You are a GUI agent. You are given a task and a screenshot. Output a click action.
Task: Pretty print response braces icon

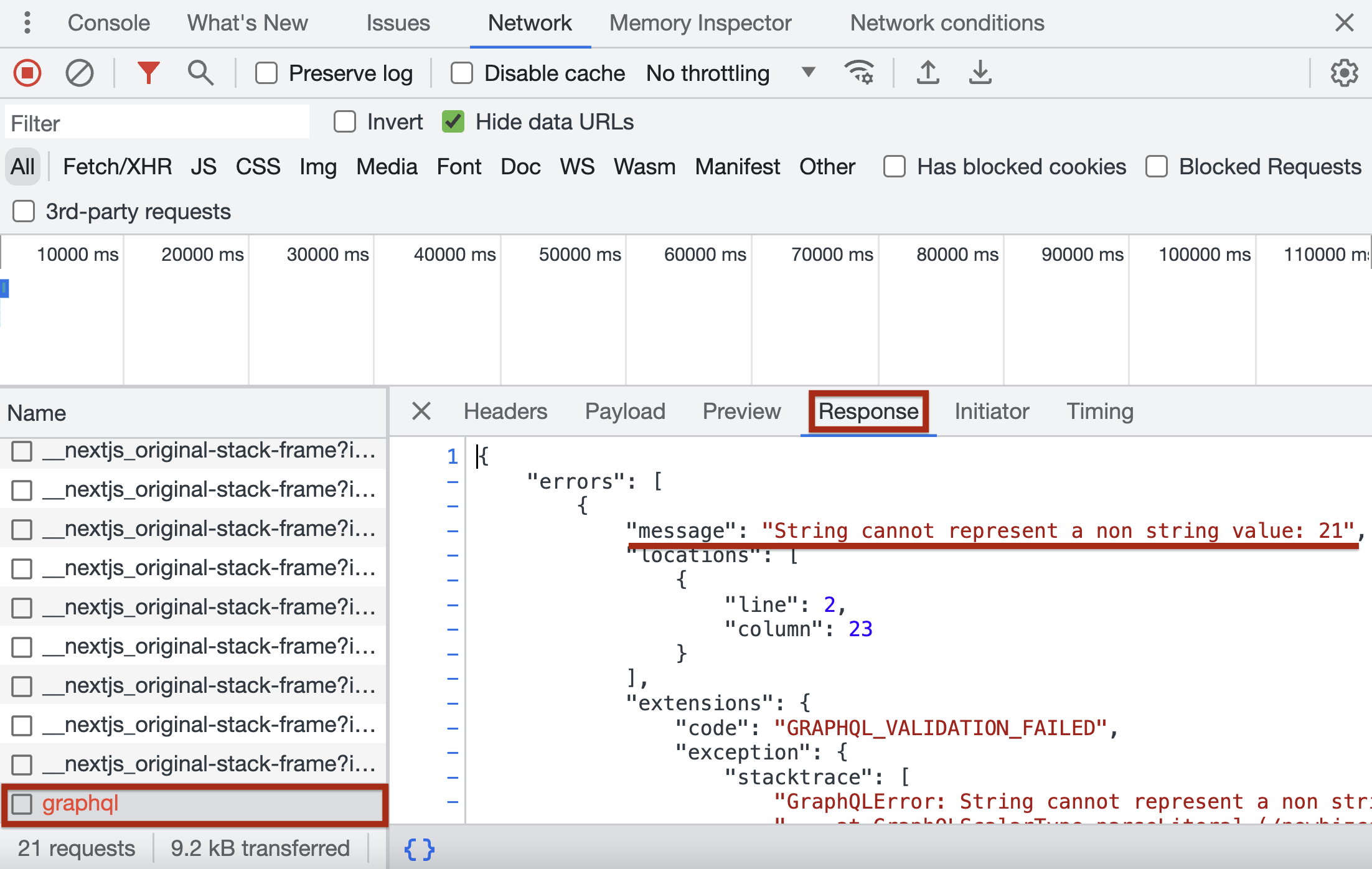419,848
